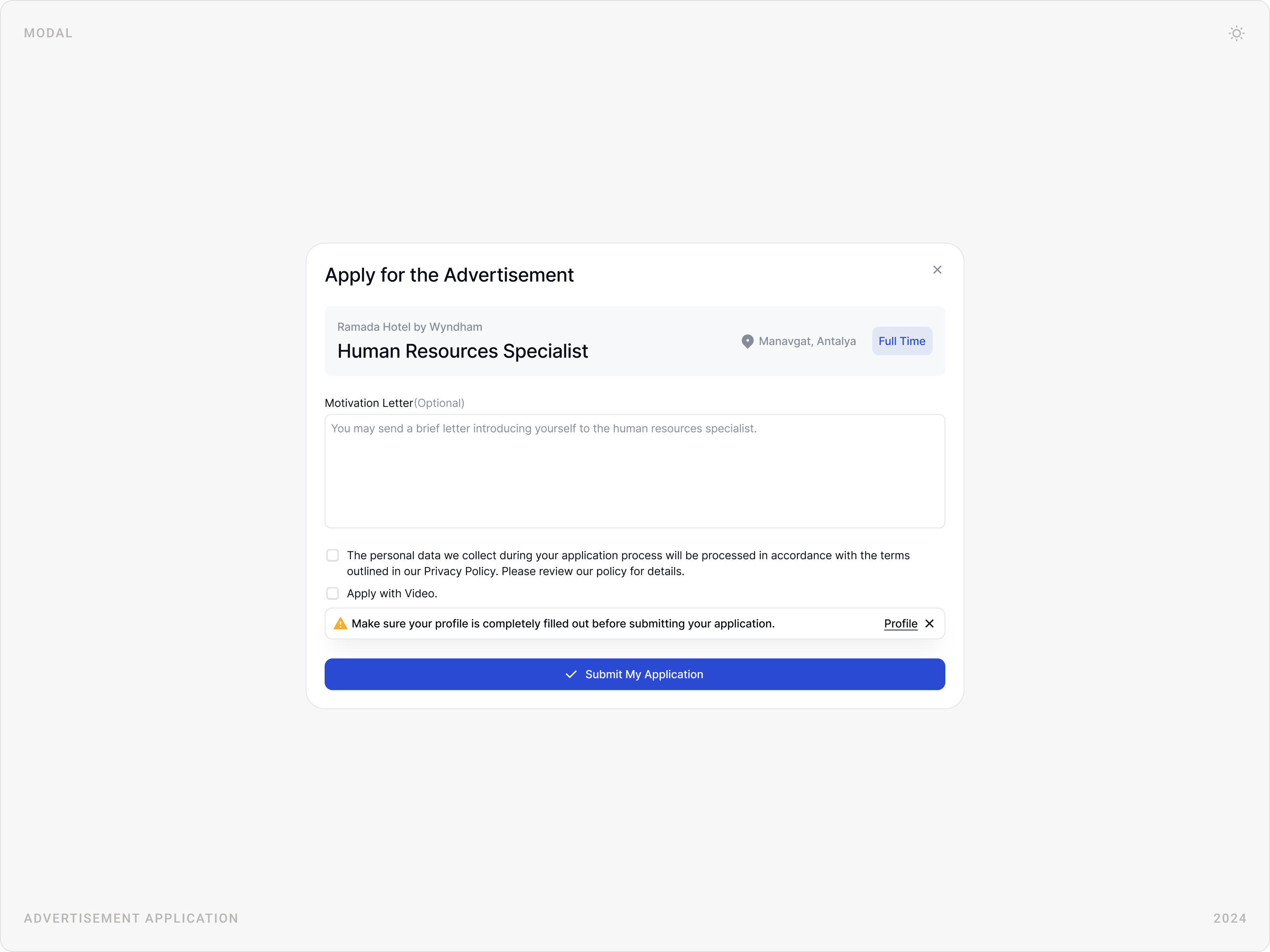1270x952 pixels.
Task: Click the MODAL label in the corner
Action: click(x=48, y=33)
